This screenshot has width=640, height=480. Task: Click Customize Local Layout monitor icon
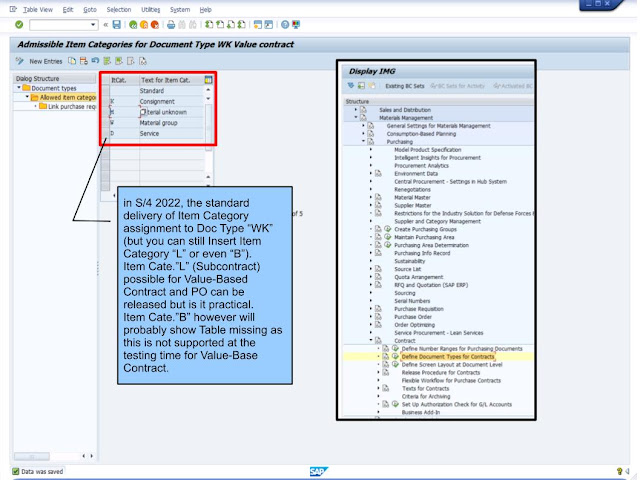click(x=296, y=25)
